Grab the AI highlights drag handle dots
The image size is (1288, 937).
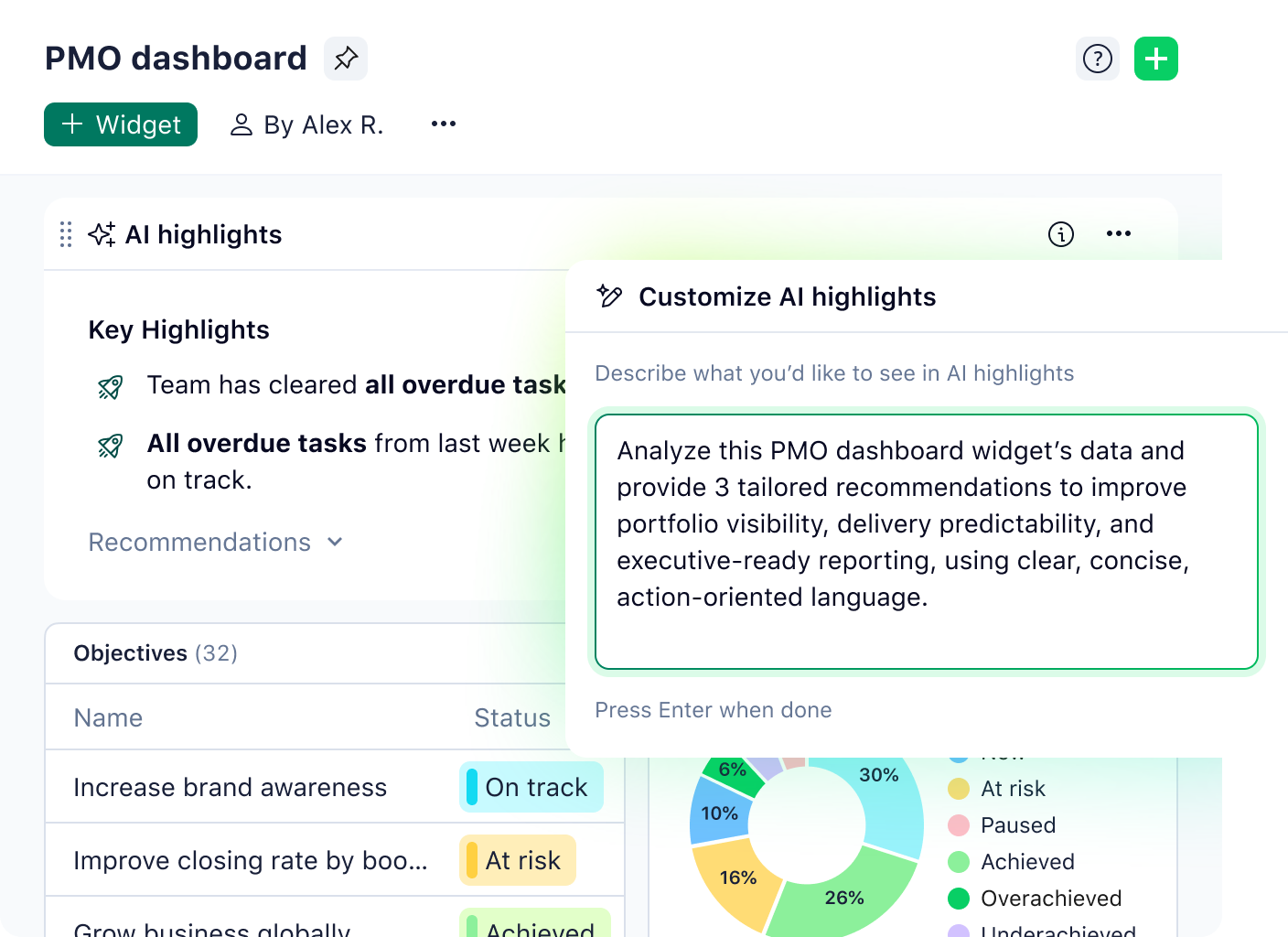pos(64,234)
